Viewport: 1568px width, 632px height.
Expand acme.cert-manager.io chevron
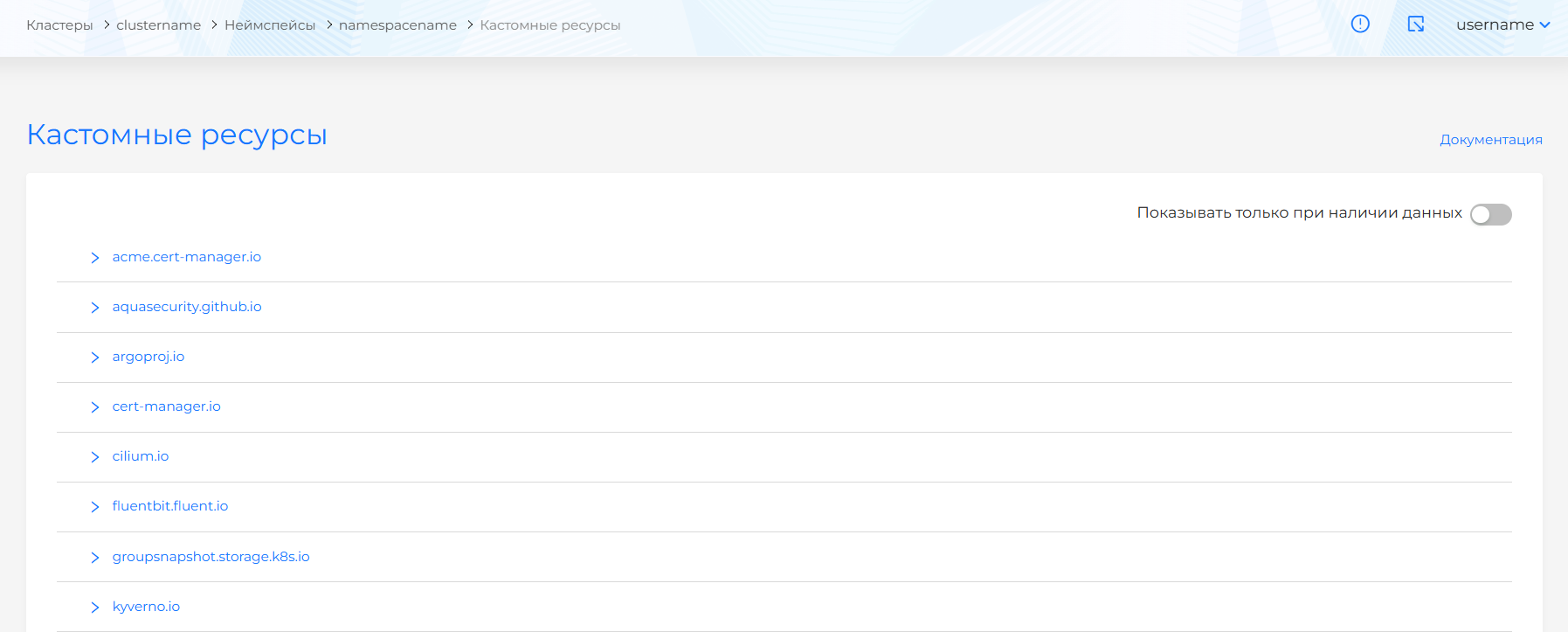pos(95,258)
